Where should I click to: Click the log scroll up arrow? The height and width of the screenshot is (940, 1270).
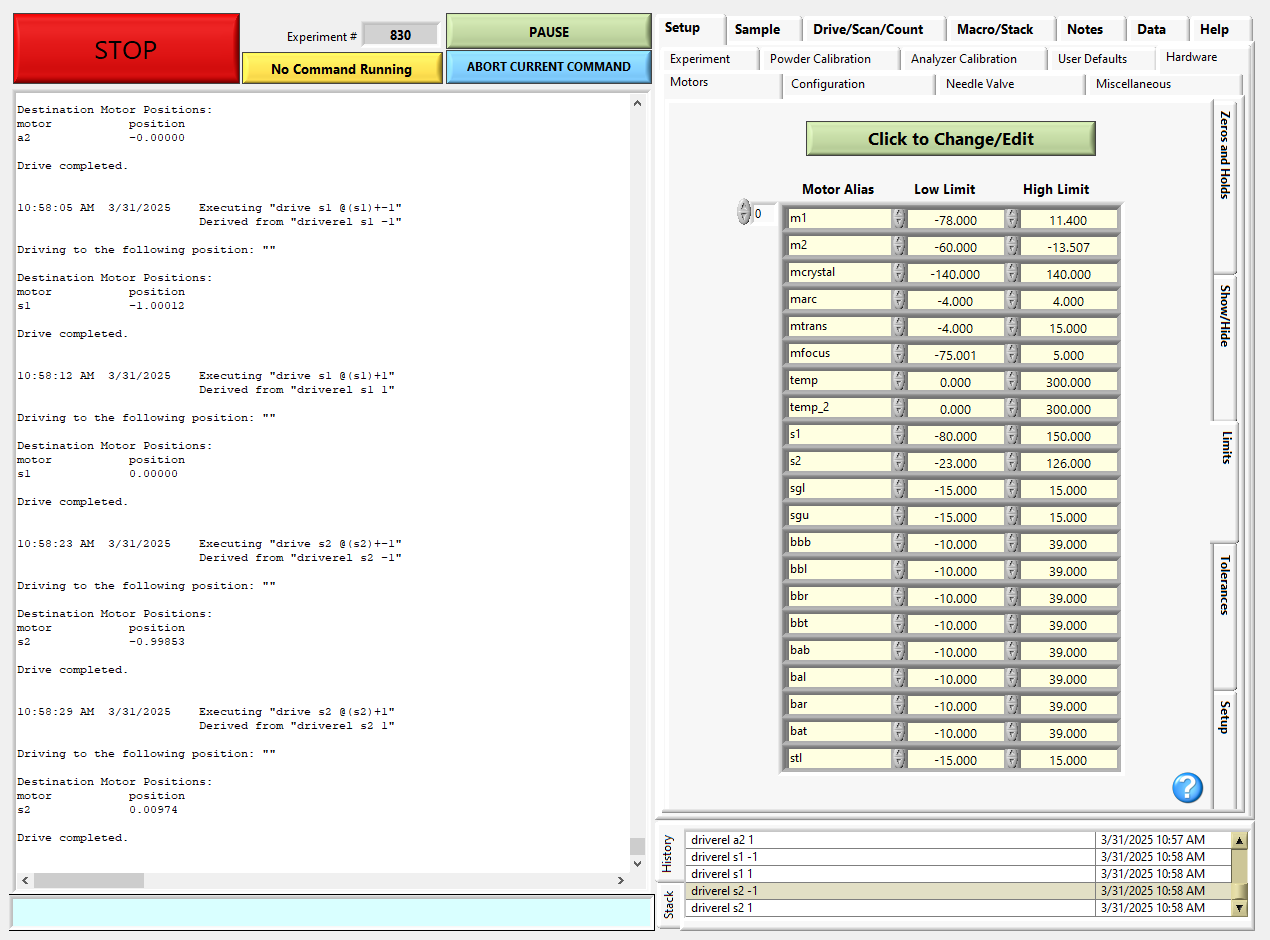(x=637, y=102)
